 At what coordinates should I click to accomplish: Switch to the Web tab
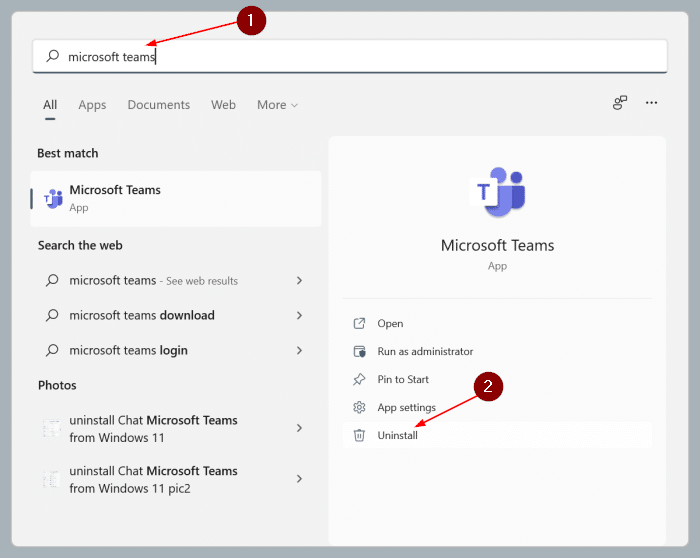click(223, 105)
